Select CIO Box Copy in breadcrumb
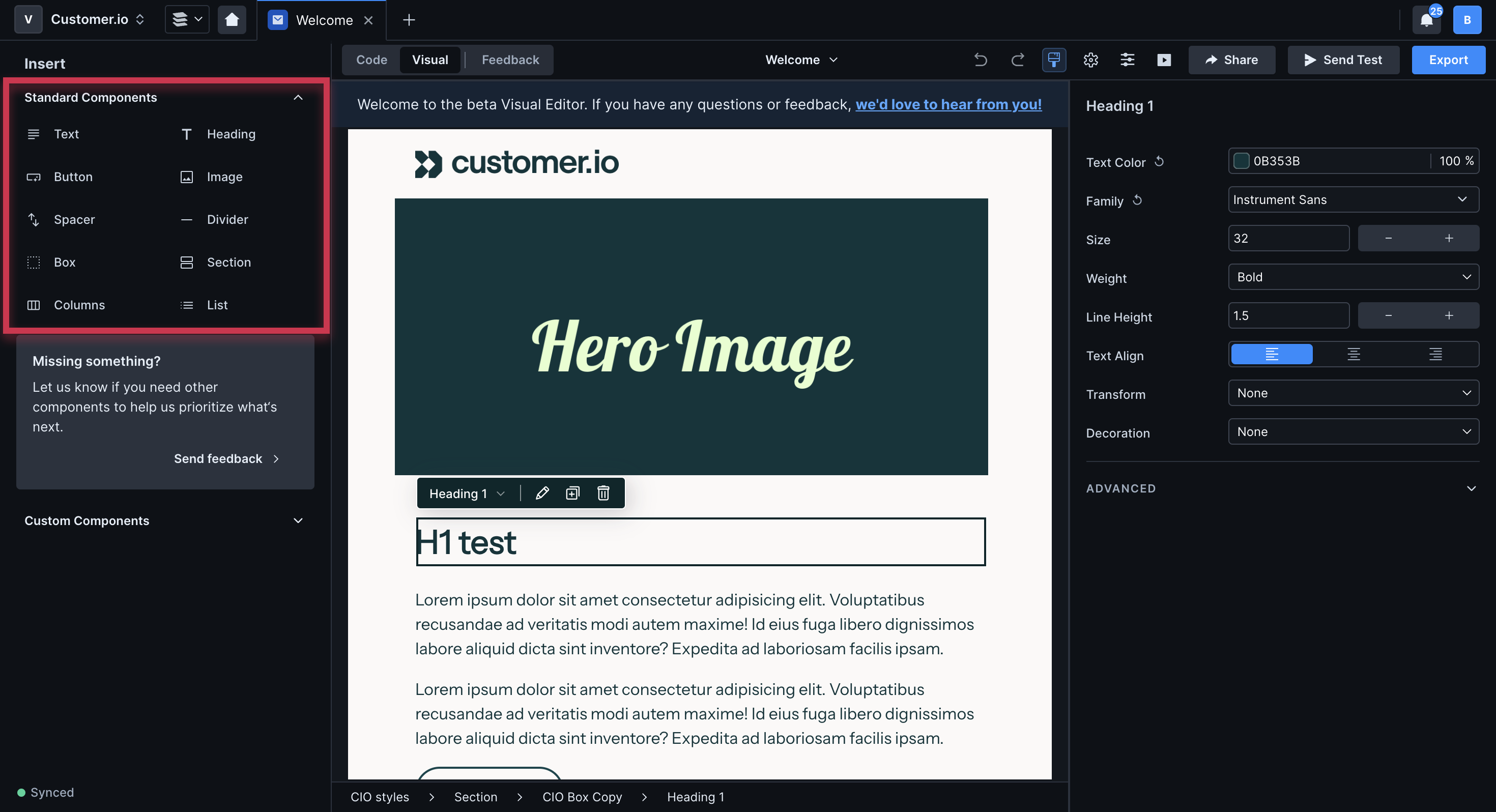Viewport: 1496px width, 812px height. pos(582,797)
